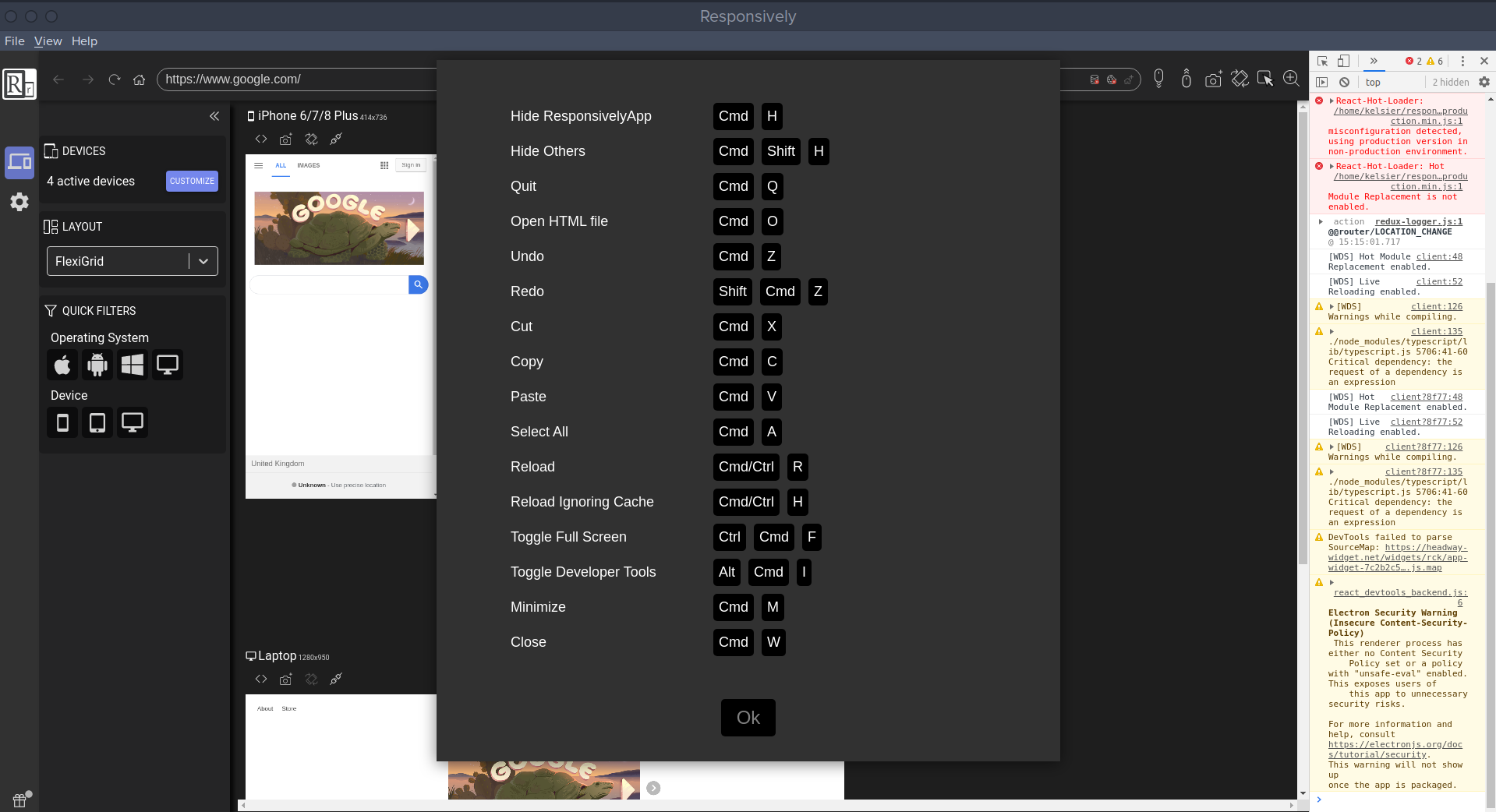Open DevTools three-dot customize menu

coord(1462,61)
